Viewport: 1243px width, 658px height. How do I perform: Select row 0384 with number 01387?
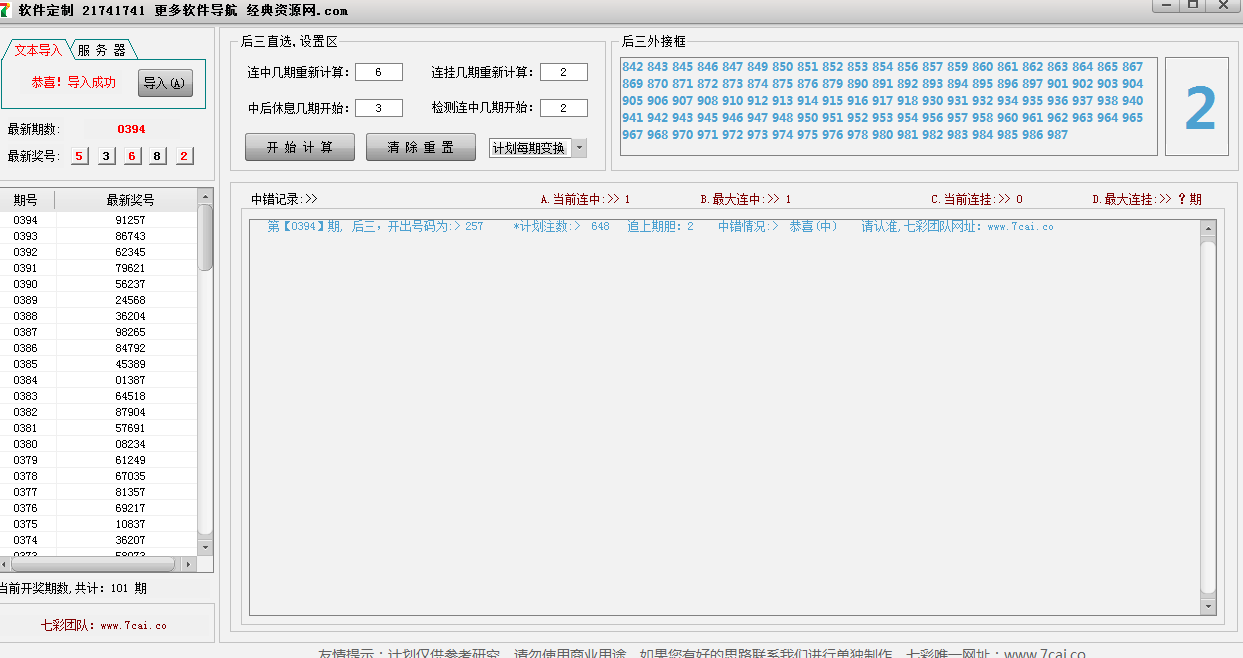pos(98,380)
